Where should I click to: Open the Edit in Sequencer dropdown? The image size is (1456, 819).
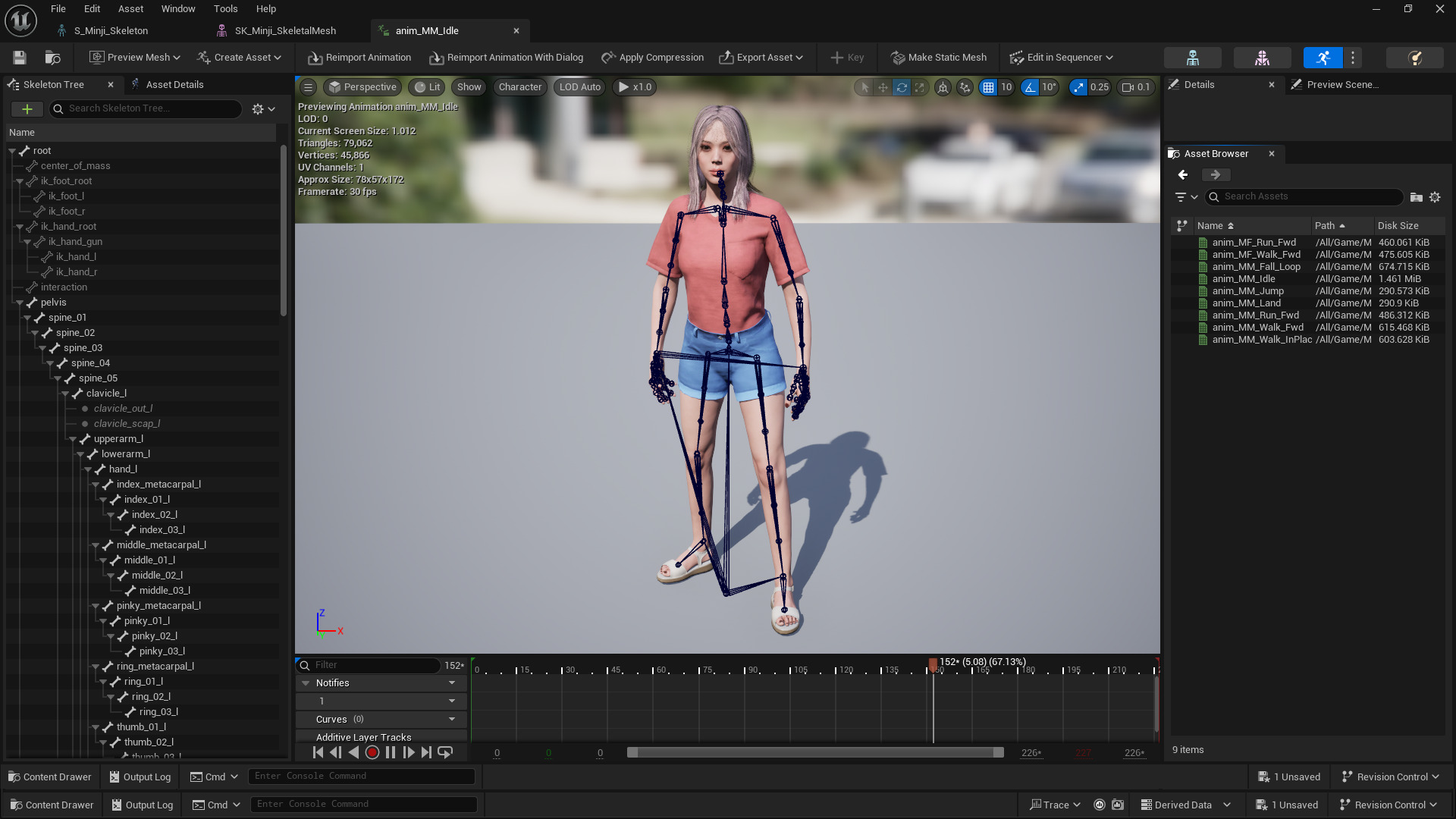[x=1062, y=58]
